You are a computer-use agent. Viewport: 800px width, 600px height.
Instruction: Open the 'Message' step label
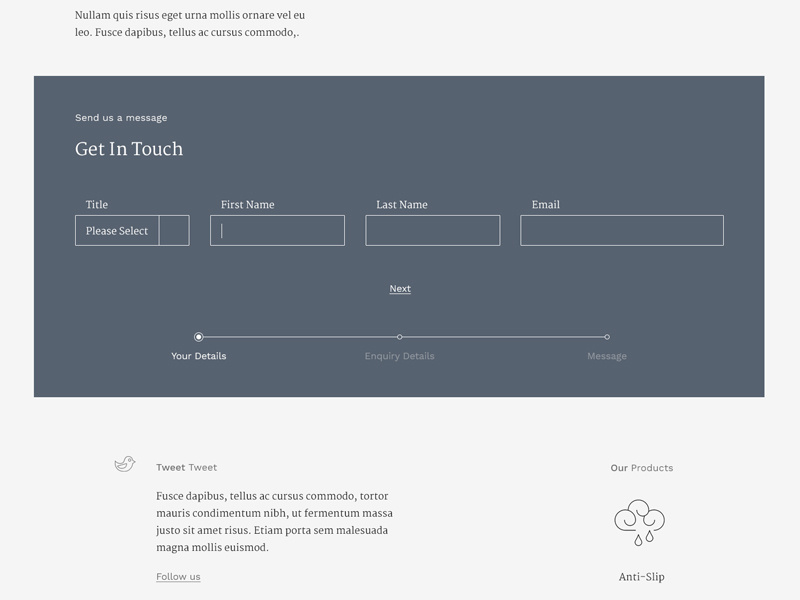point(607,356)
